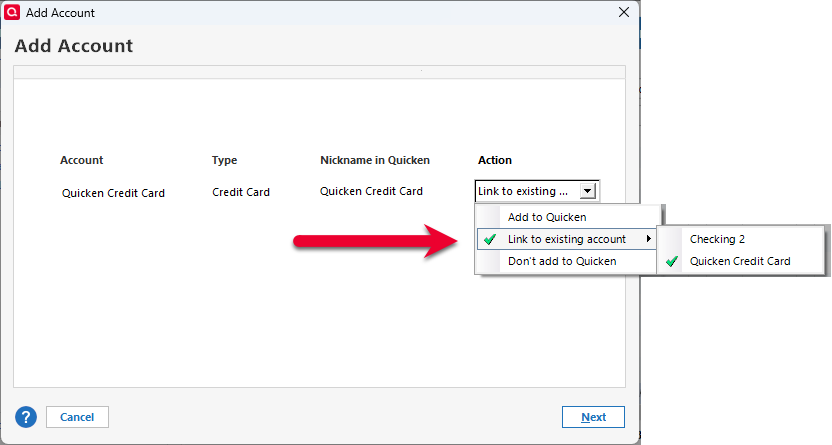Viewport: 832px width, 445px height.
Task: Expand submenu arrow beside 'Link to existing account'
Action: coord(648,239)
